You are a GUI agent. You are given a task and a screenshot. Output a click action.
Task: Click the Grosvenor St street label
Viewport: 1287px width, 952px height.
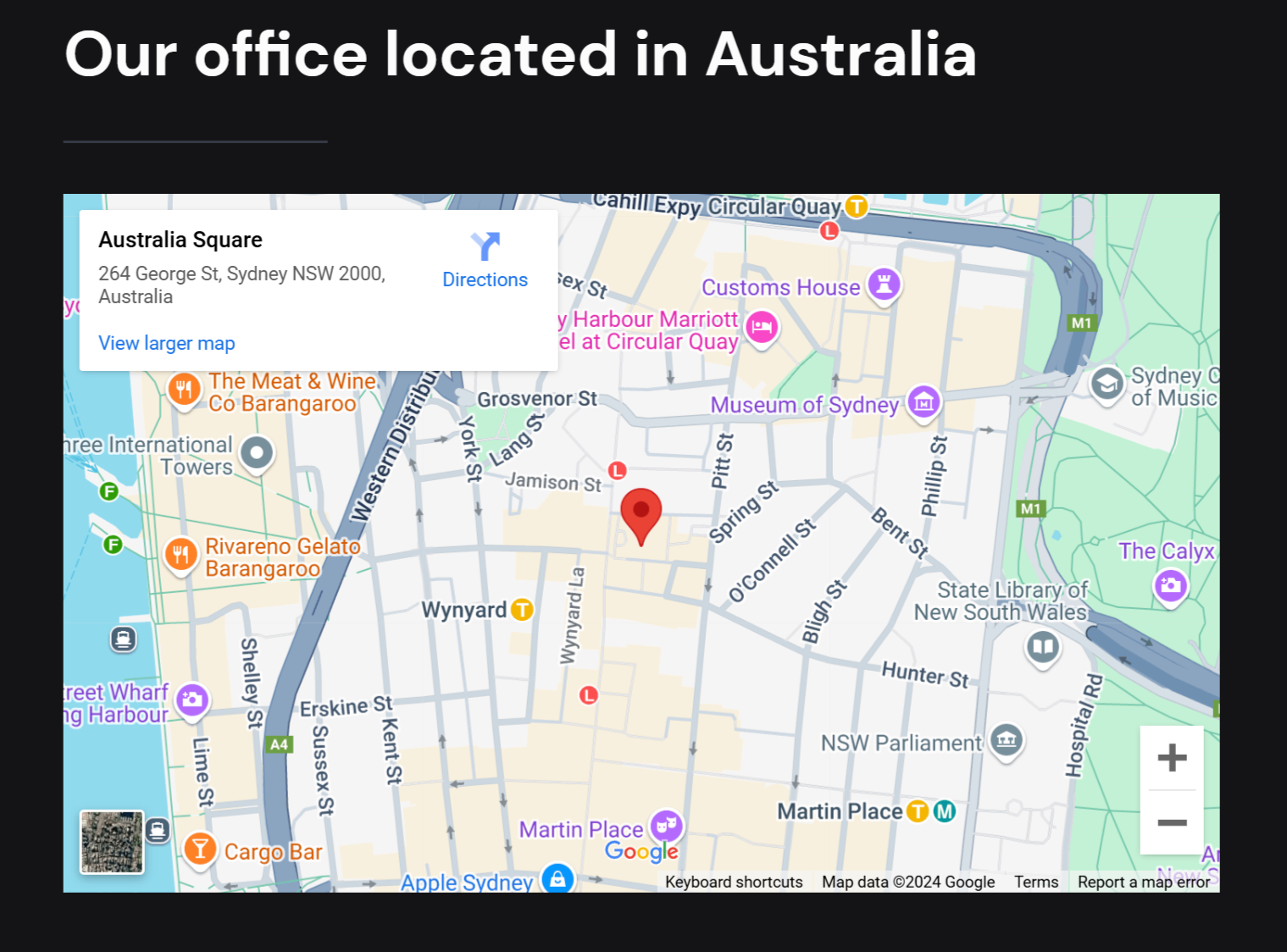coord(537,399)
